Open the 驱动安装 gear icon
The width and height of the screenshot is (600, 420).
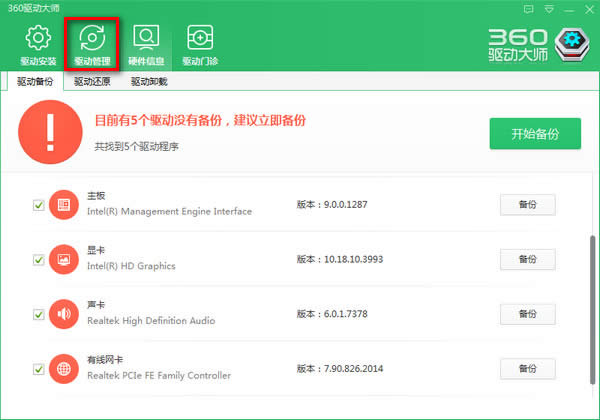point(38,37)
